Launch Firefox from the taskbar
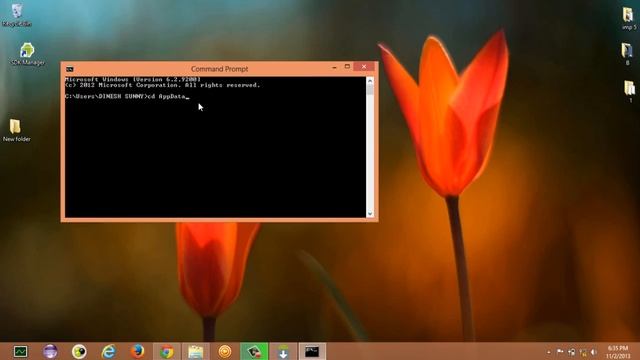 [138, 351]
